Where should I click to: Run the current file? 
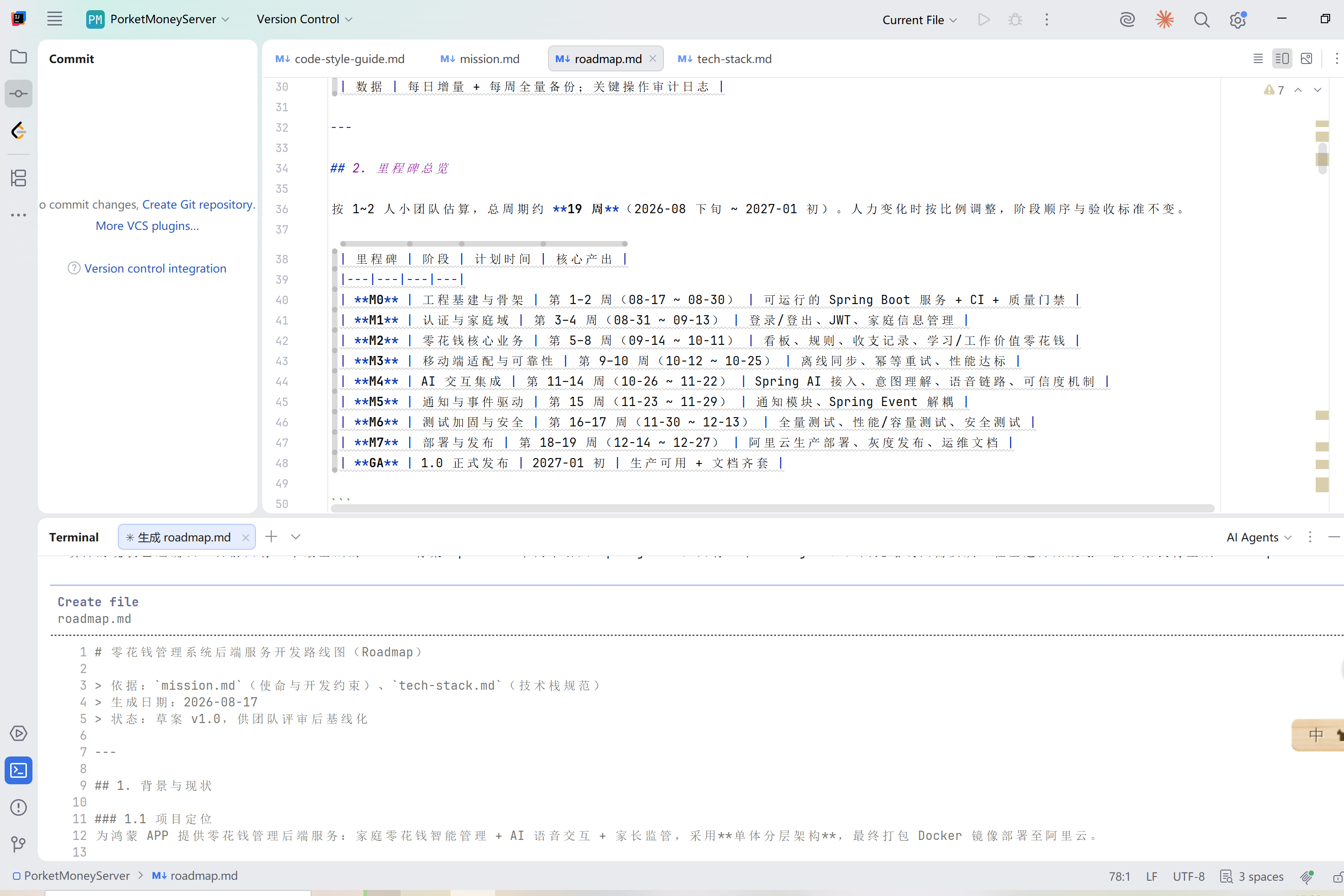(x=983, y=19)
